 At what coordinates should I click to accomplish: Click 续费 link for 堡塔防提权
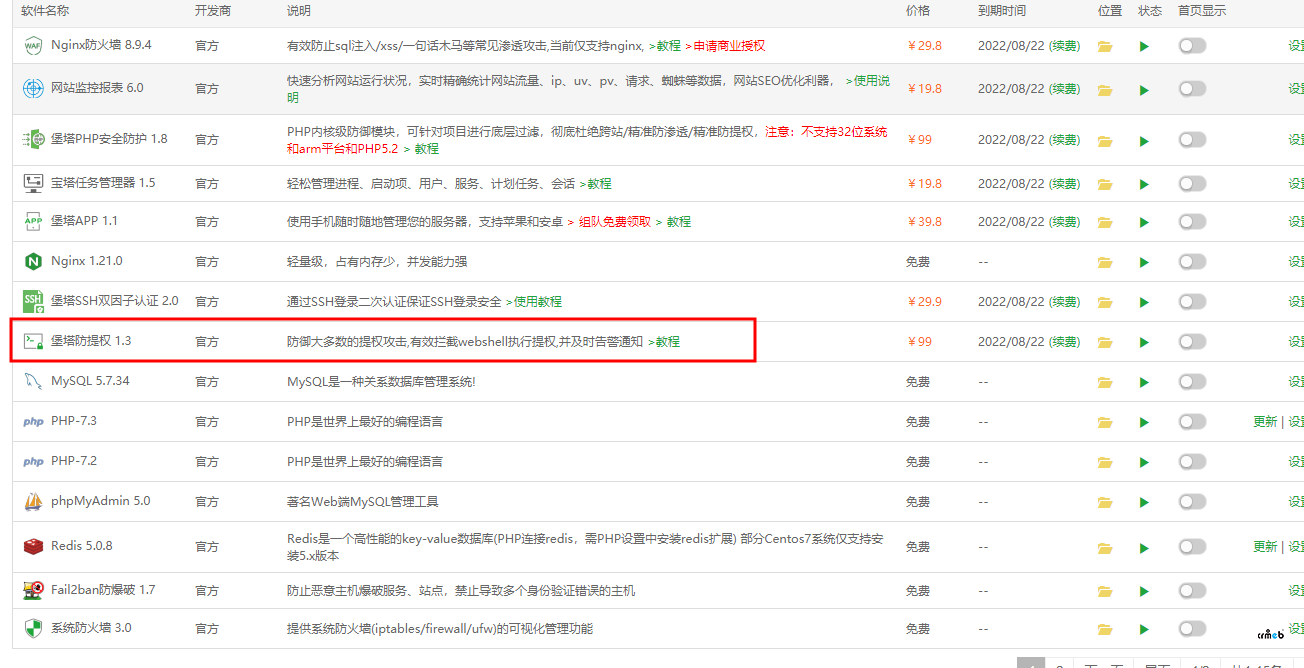1065,341
